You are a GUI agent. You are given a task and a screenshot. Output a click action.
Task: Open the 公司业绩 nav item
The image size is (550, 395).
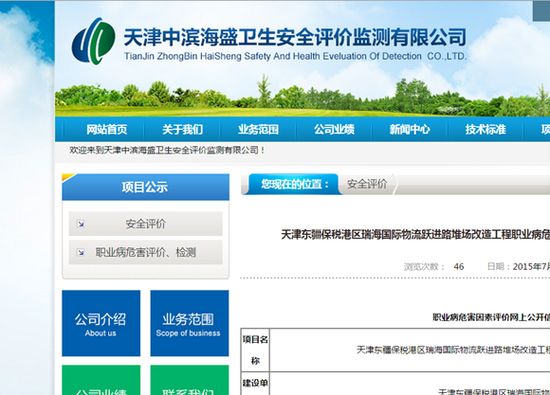tap(334, 129)
